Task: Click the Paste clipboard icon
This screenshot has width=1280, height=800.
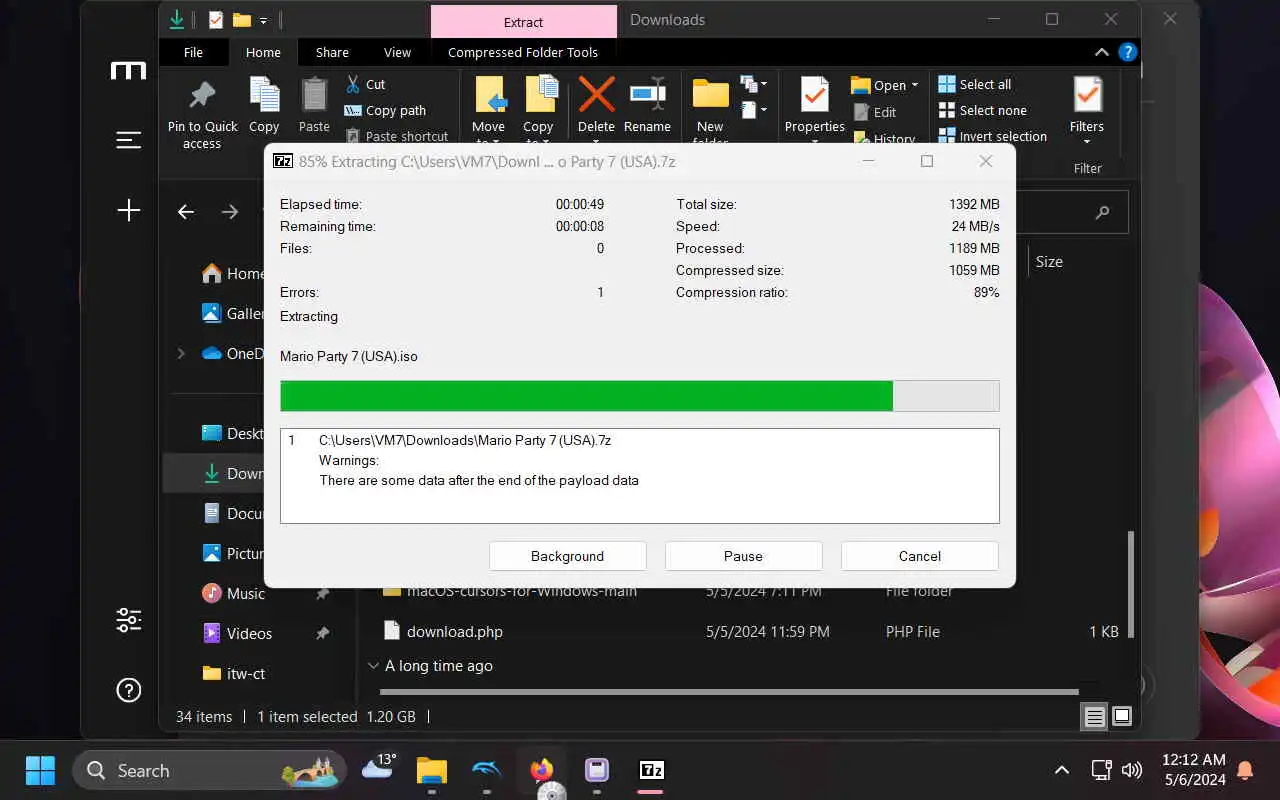Action: click(314, 95)
